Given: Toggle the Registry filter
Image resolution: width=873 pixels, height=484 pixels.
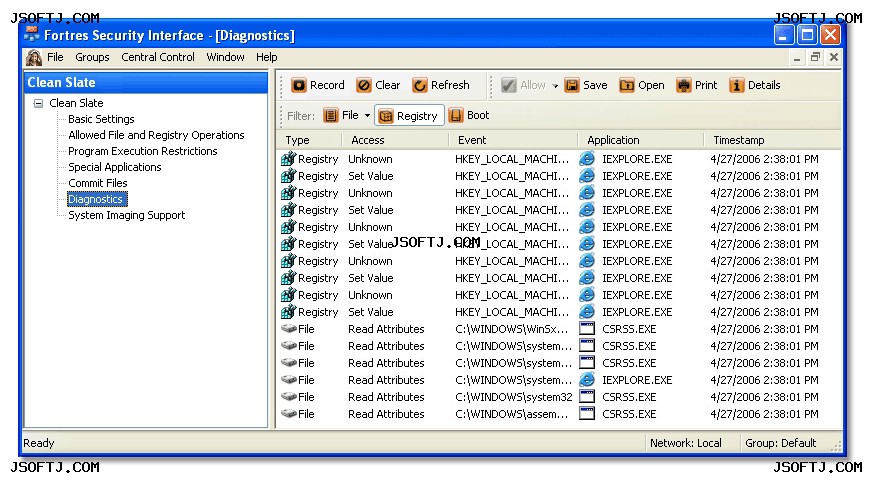Looking at the screenshot, I should click(409, 115).
